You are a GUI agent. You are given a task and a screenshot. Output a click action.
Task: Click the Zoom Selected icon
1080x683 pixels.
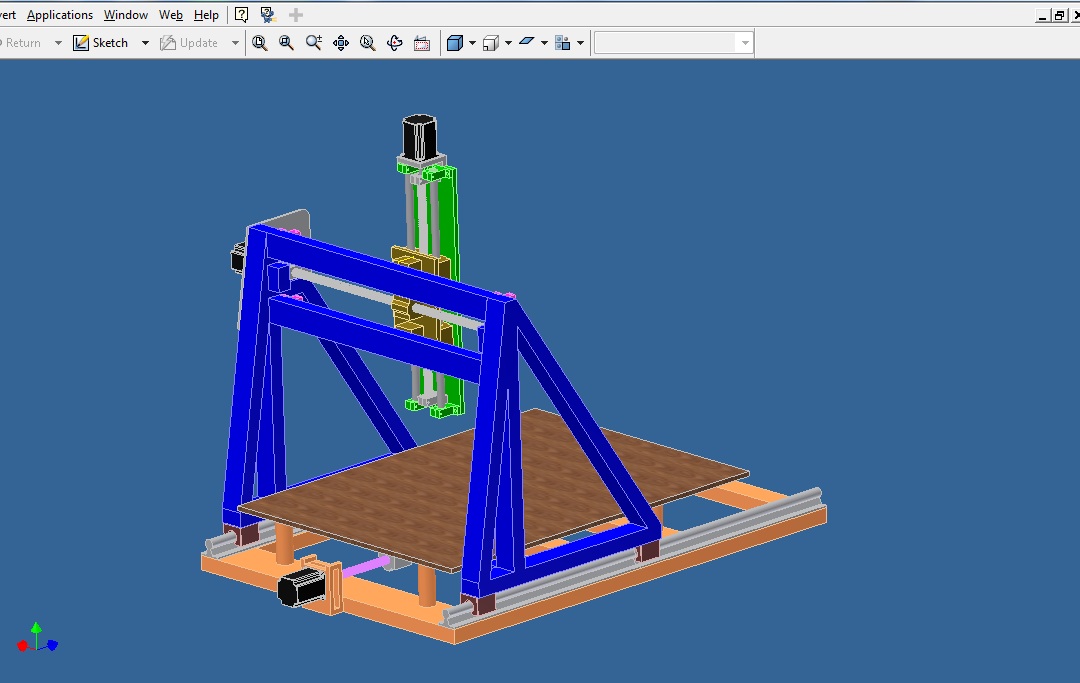click(368, 43)
